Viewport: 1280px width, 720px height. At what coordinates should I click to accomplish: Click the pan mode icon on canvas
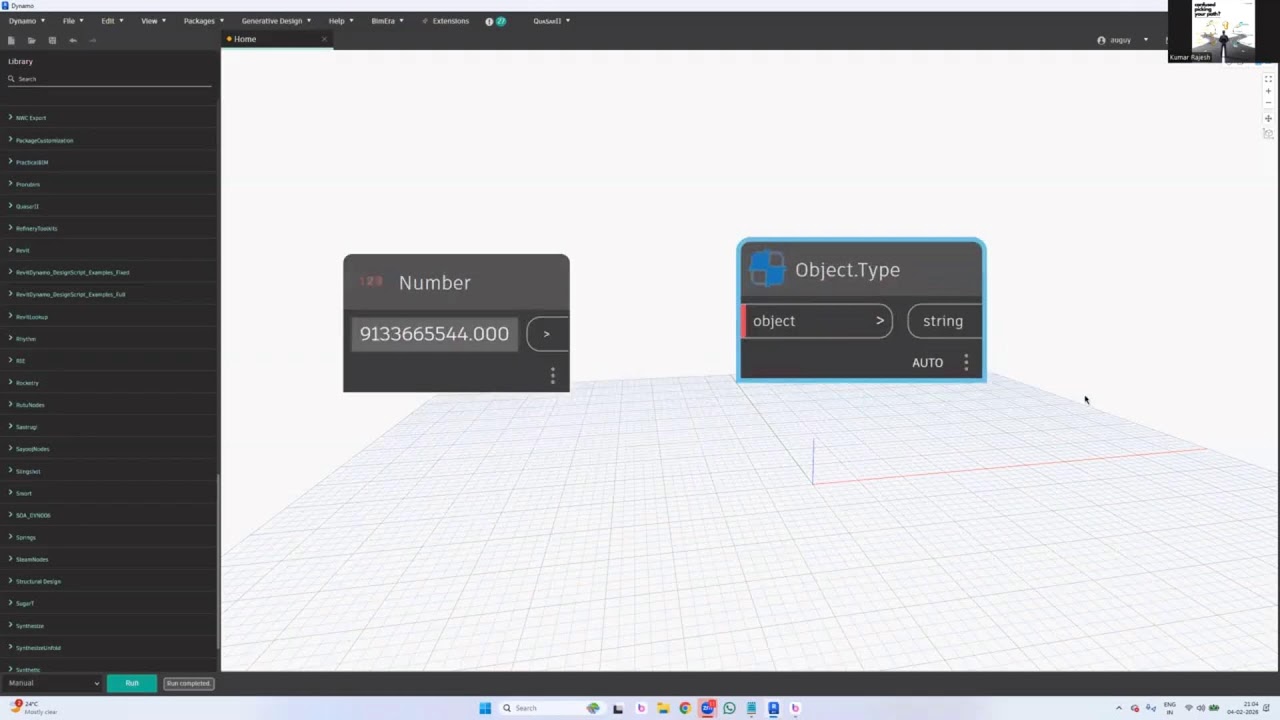(x=1268, y=119)
